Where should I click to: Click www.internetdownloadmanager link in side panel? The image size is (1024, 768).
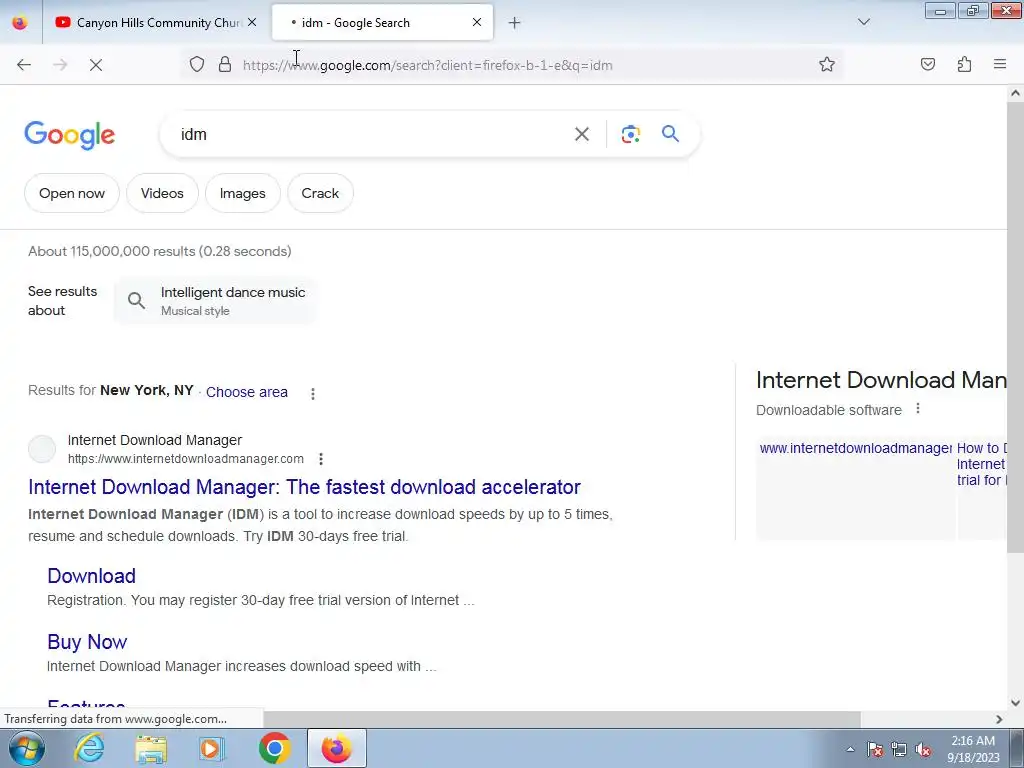click(856, 448)
